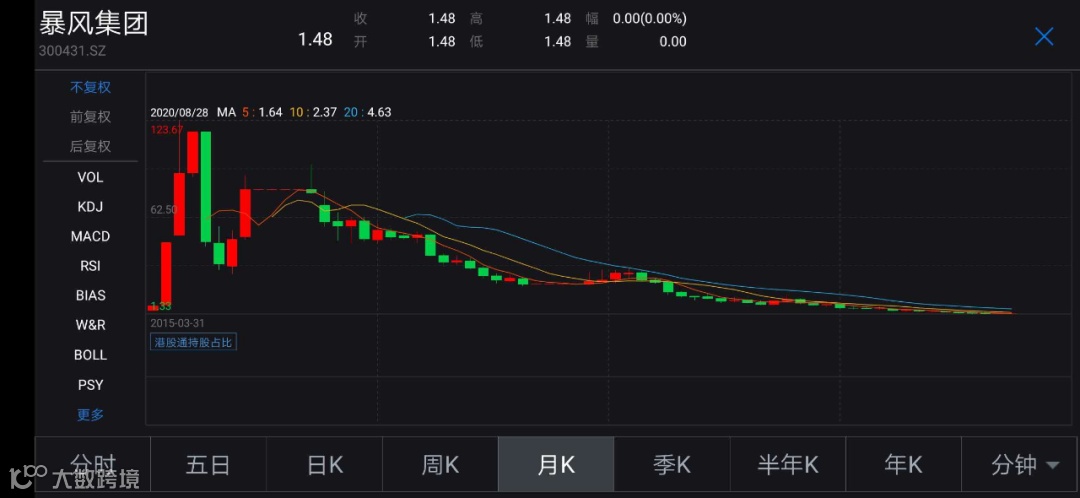Click the MA 5 value 1.64
This screenshot has height=498, width=1080.
[270, 112]
